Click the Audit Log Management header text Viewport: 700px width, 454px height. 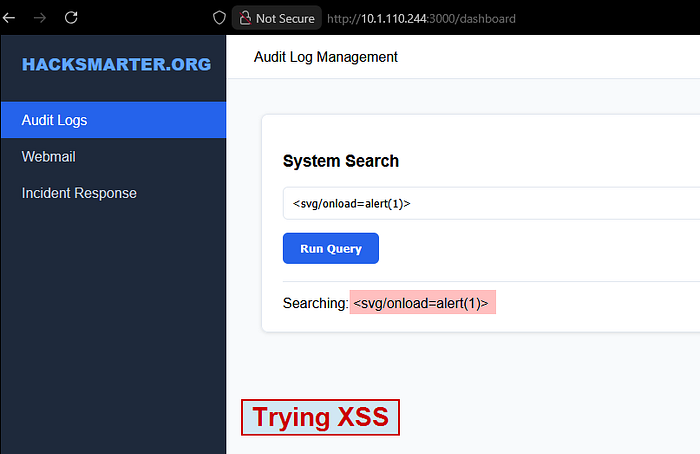[x=325, y=57]
